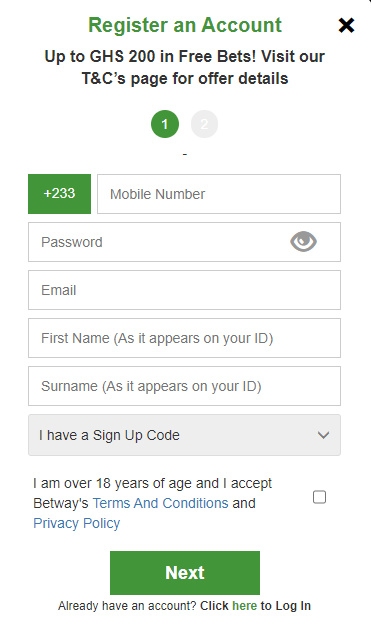
Task: Click into the Password field
Action: point(184,242)
